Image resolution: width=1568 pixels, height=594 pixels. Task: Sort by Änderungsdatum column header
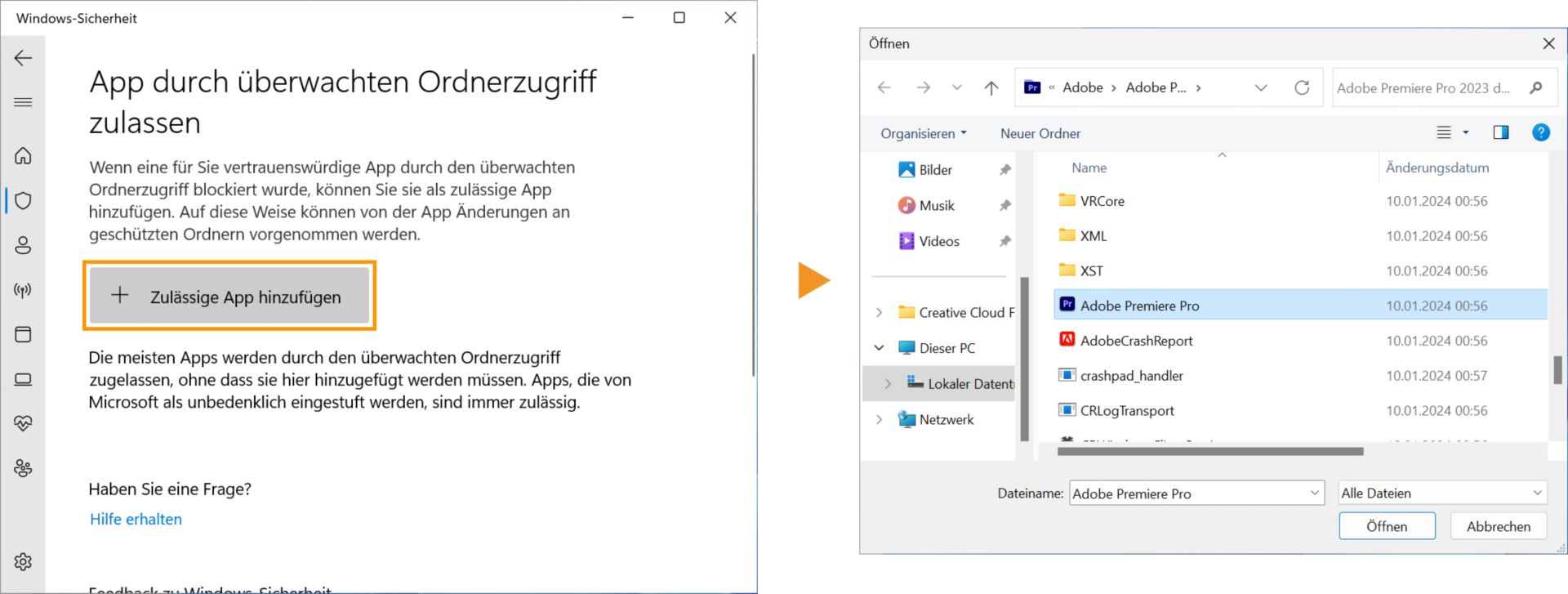[x=1437, y=167]
